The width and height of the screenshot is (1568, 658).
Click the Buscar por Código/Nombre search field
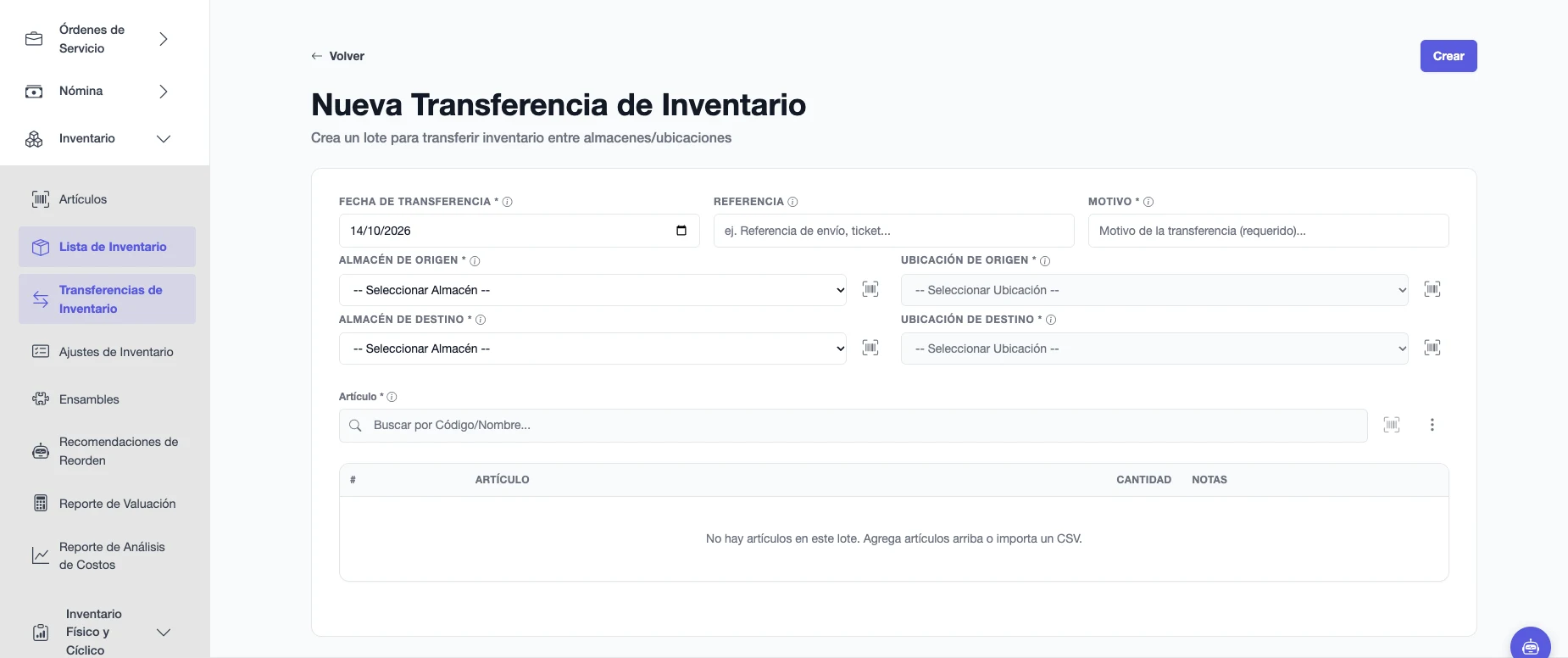[853, 426]
